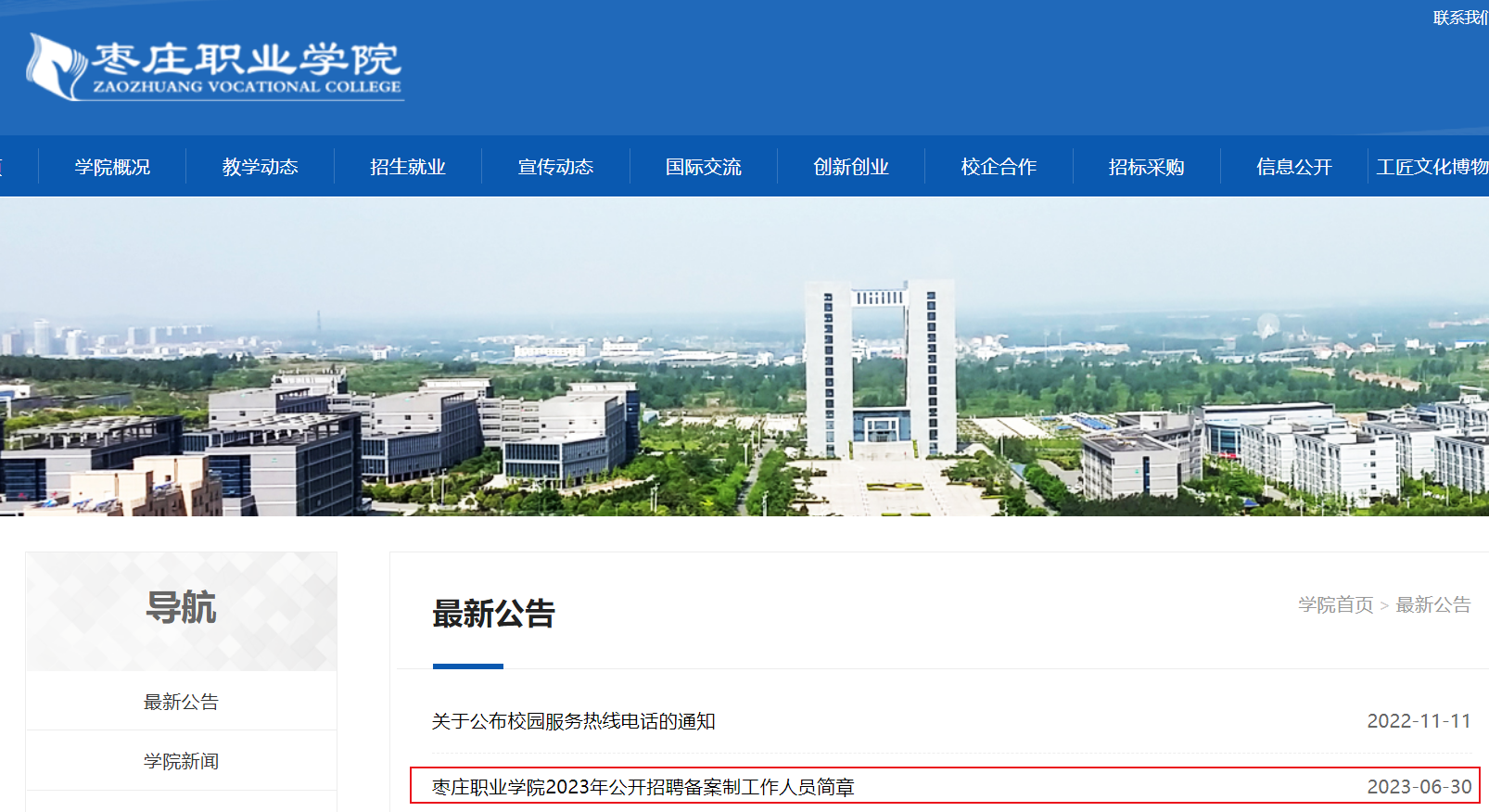Click the 最新公告 page heading
Screen dimensions: 1489x812
pos(493,614)
